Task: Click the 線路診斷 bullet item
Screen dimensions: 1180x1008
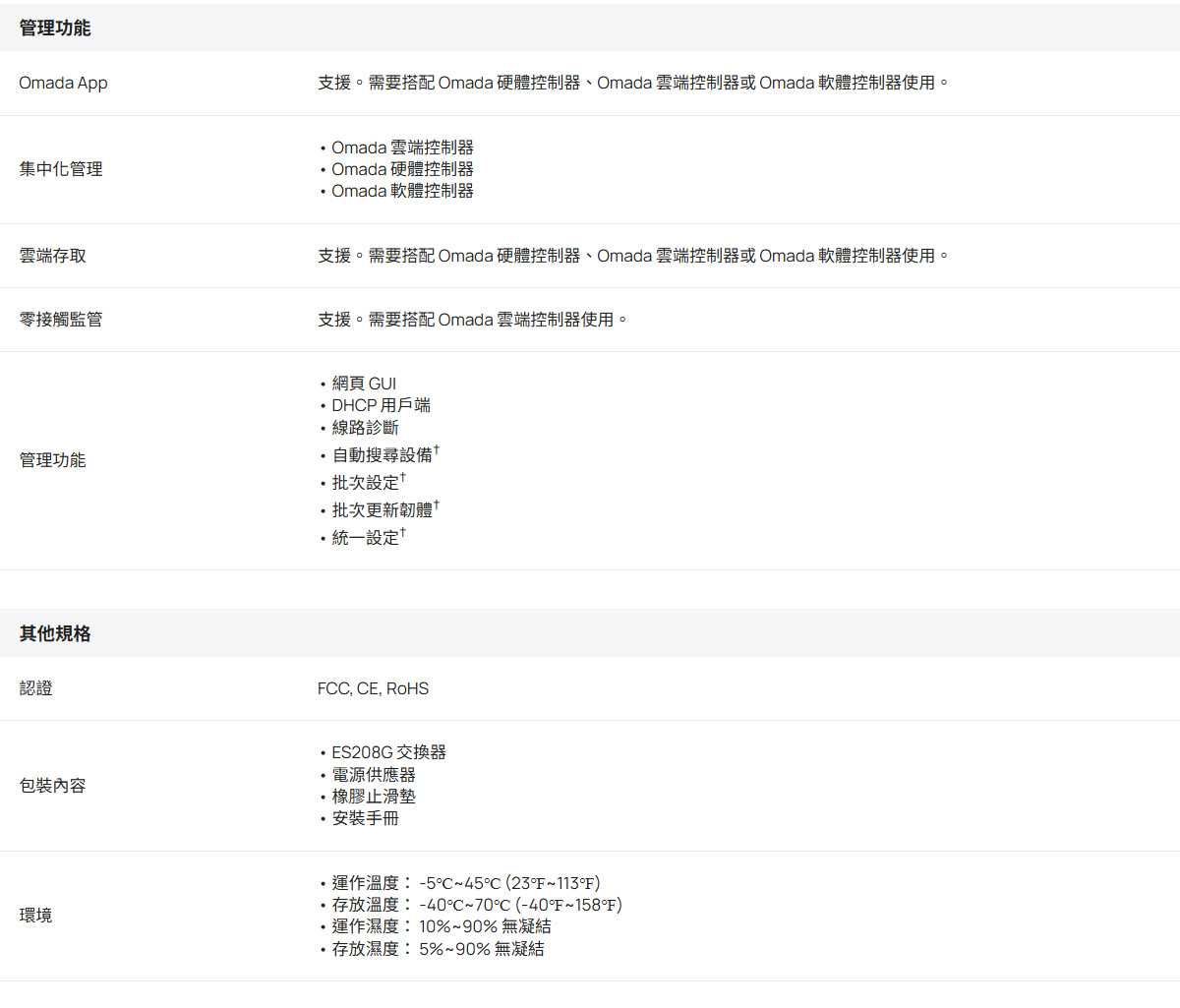Action: pos(365,428)
